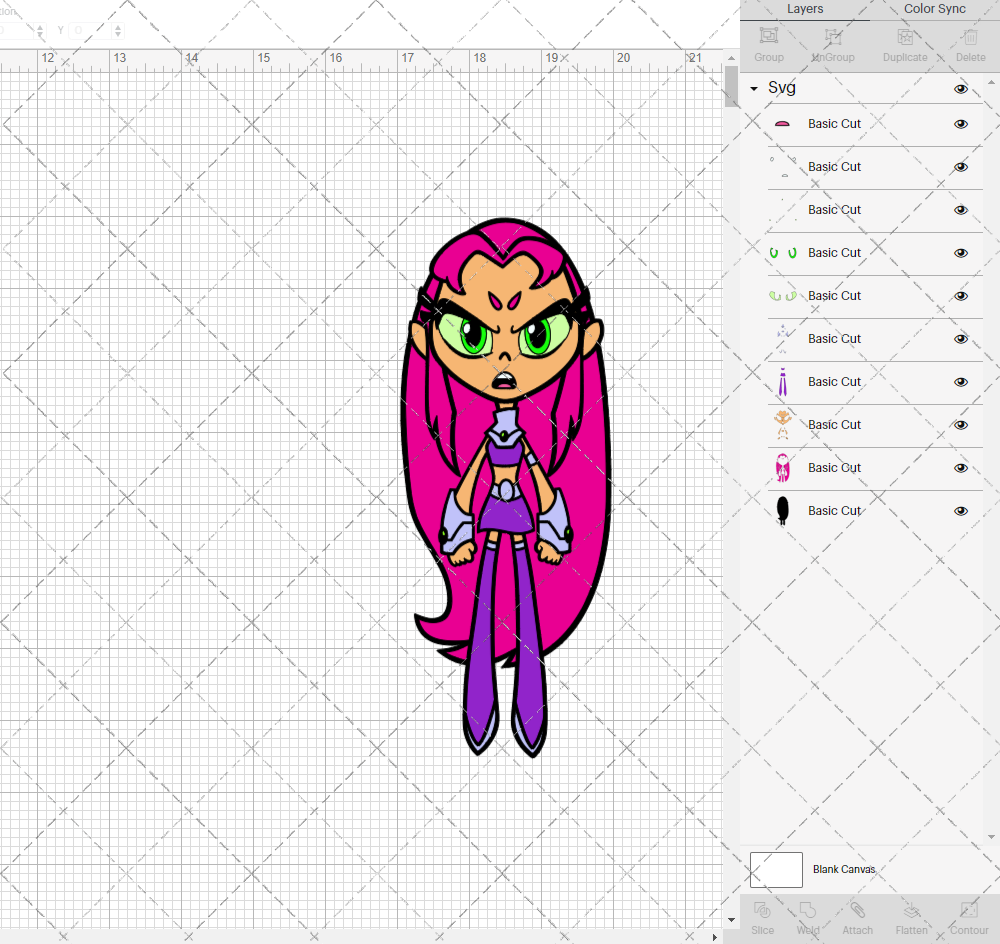Image resolution: width=1000 pixels, height=944 pixels.
Task: Hide the pink mouth Basic Cut layer
Action: pyautogui.click(x=960, y=124)
